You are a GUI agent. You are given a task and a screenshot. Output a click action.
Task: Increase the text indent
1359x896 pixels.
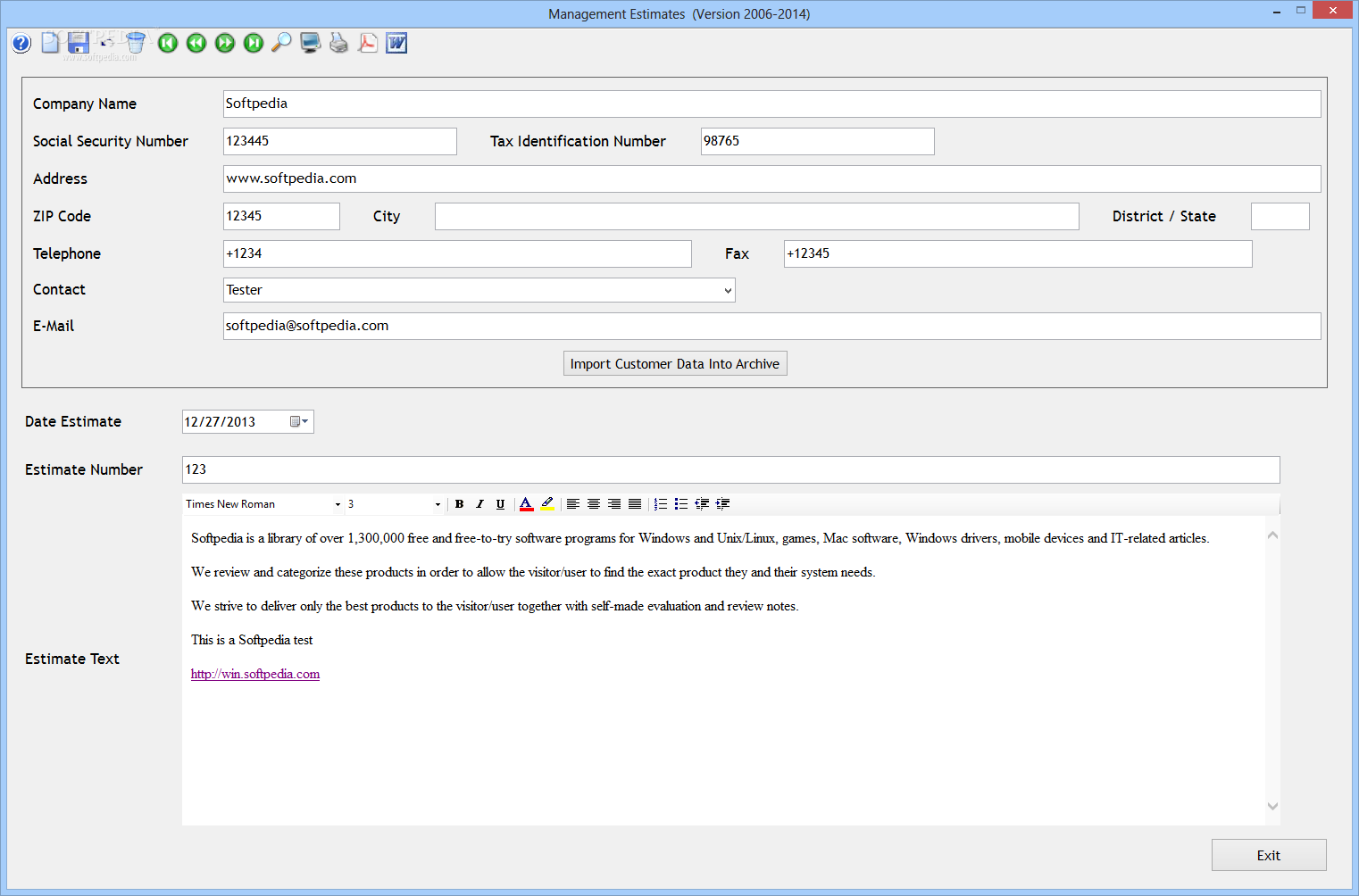click(x=722, y=504)
